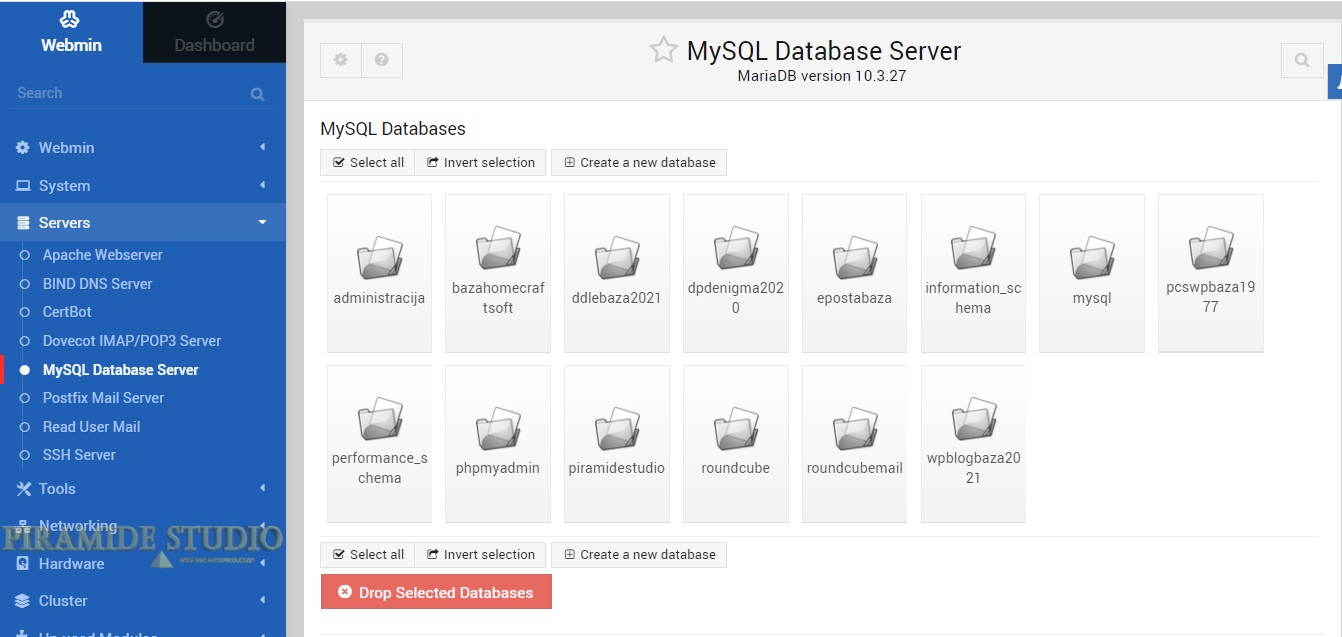Click the module configuration gear icon
The width and height of the screenshot is (1342, 637).
point(340,60)
